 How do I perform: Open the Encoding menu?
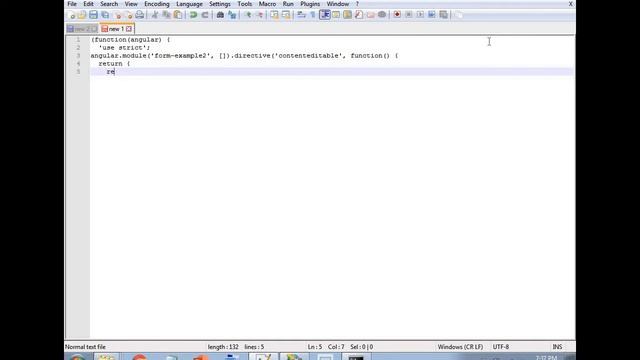157,4
